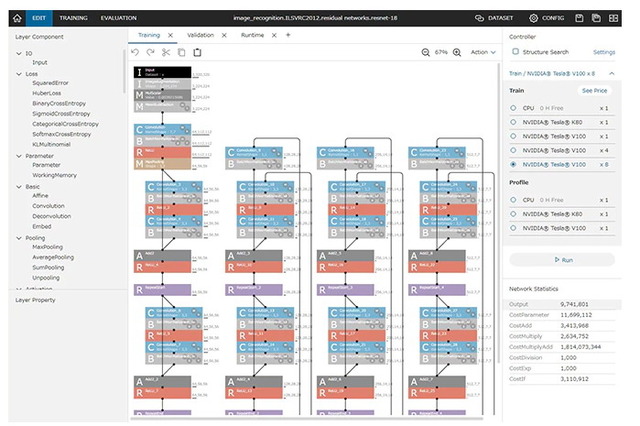Screen dimensions: 640x426
Task: Click the network canvas vertical scrollbar
Action: pyautogui.click(x=498, y=212)
